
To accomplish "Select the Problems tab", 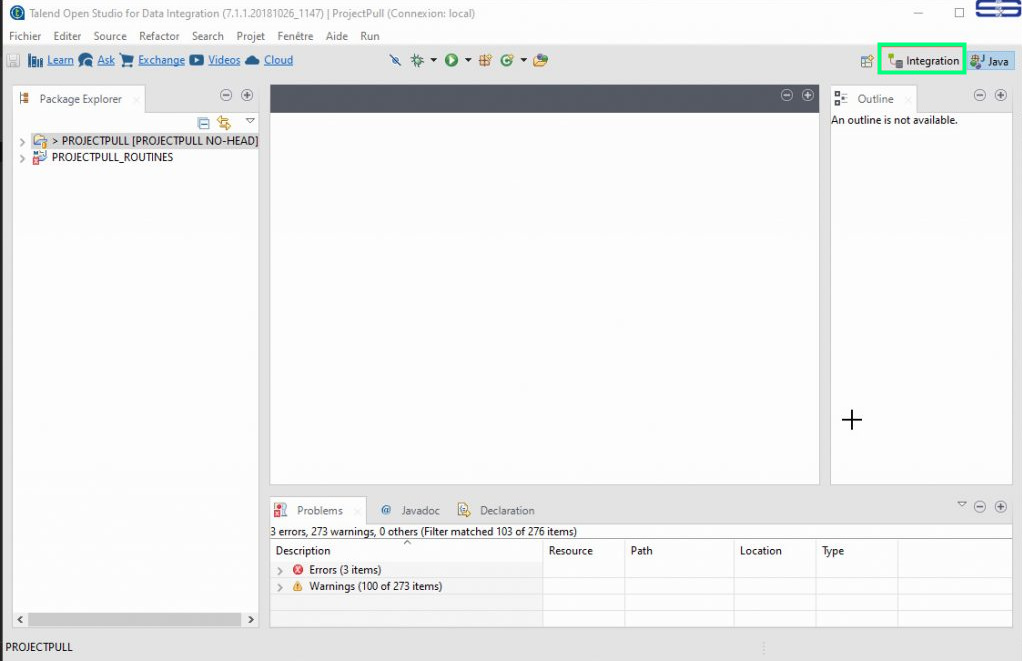I will [x=318, y=511].
